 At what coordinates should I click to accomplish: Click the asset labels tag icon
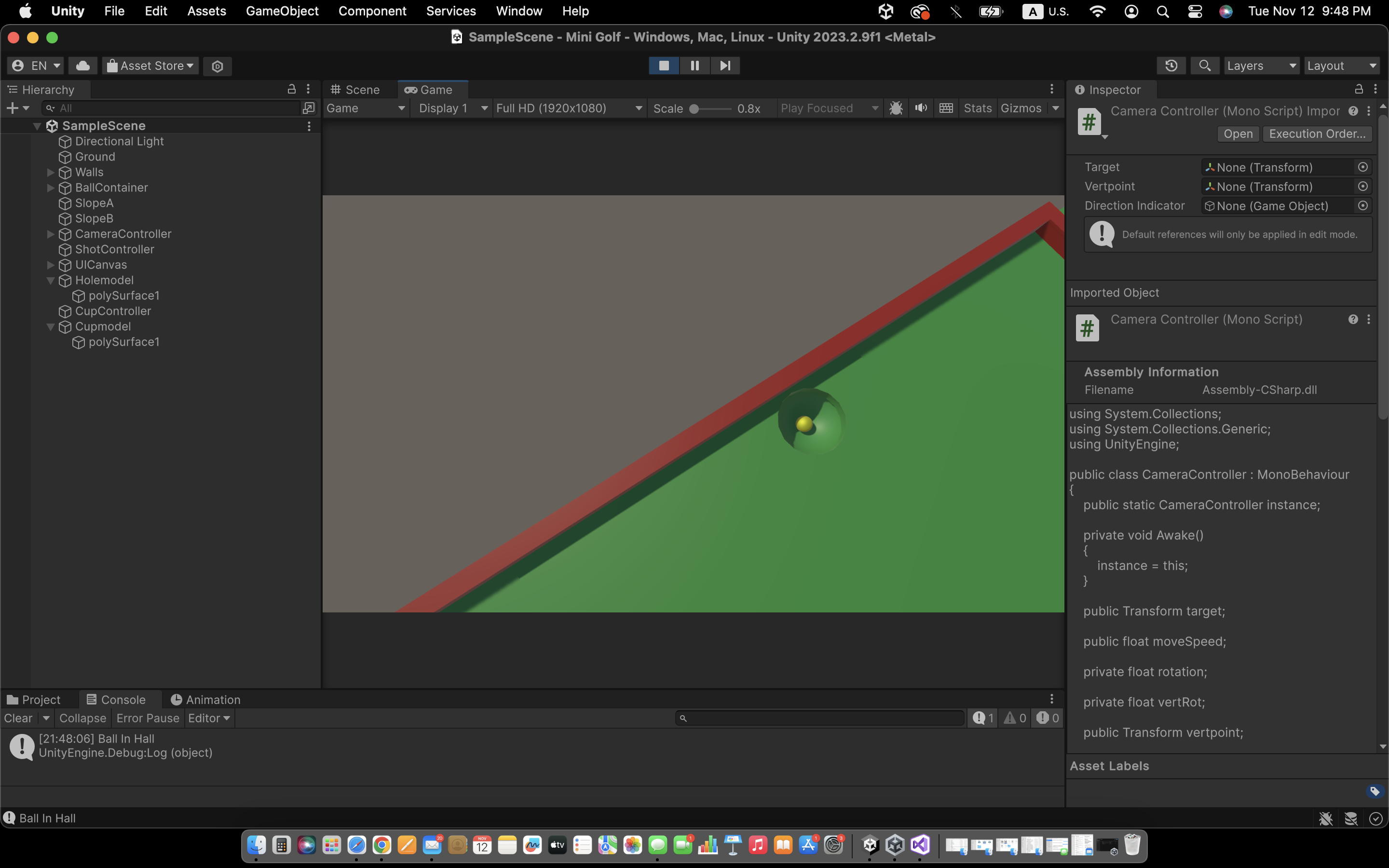click(x=1375, y=791)
